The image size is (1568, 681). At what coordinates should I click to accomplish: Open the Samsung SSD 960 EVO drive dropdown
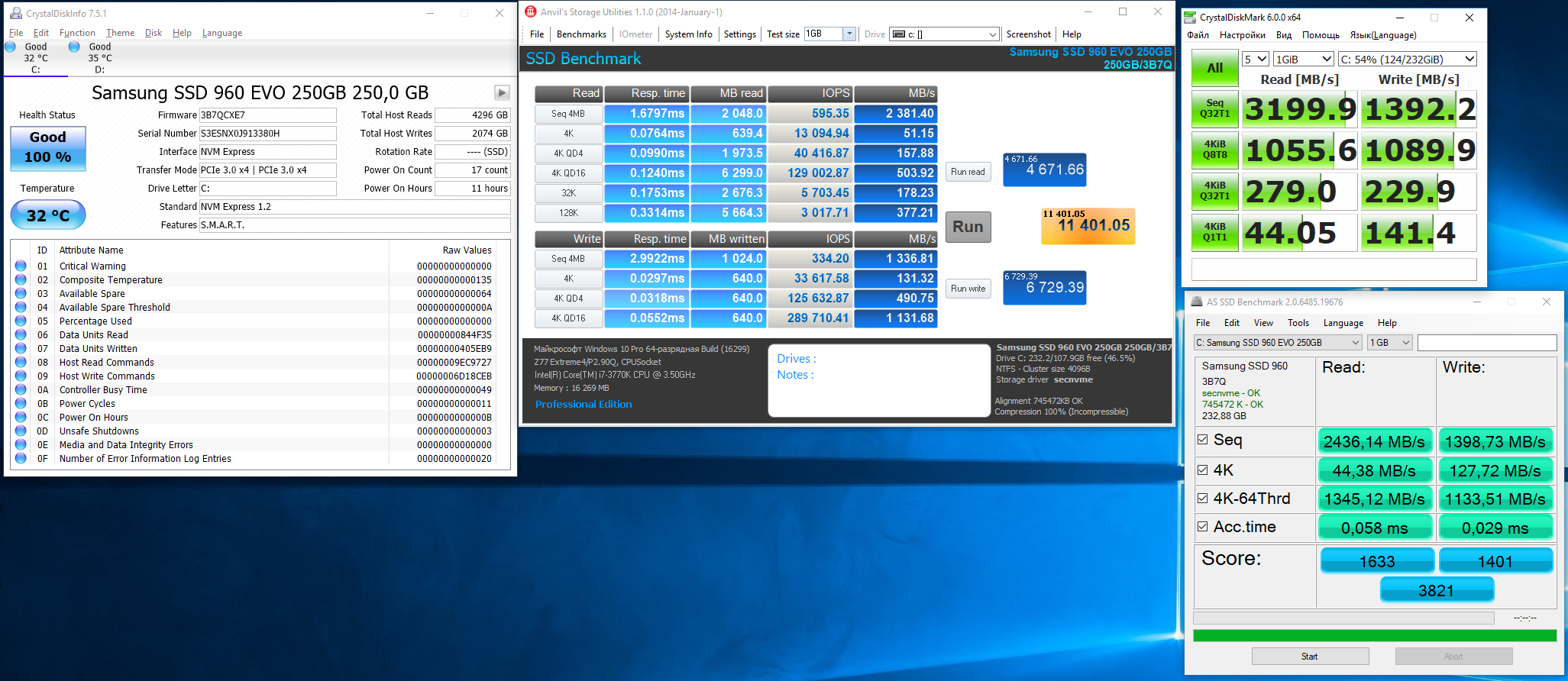(x=1278, y=343)
